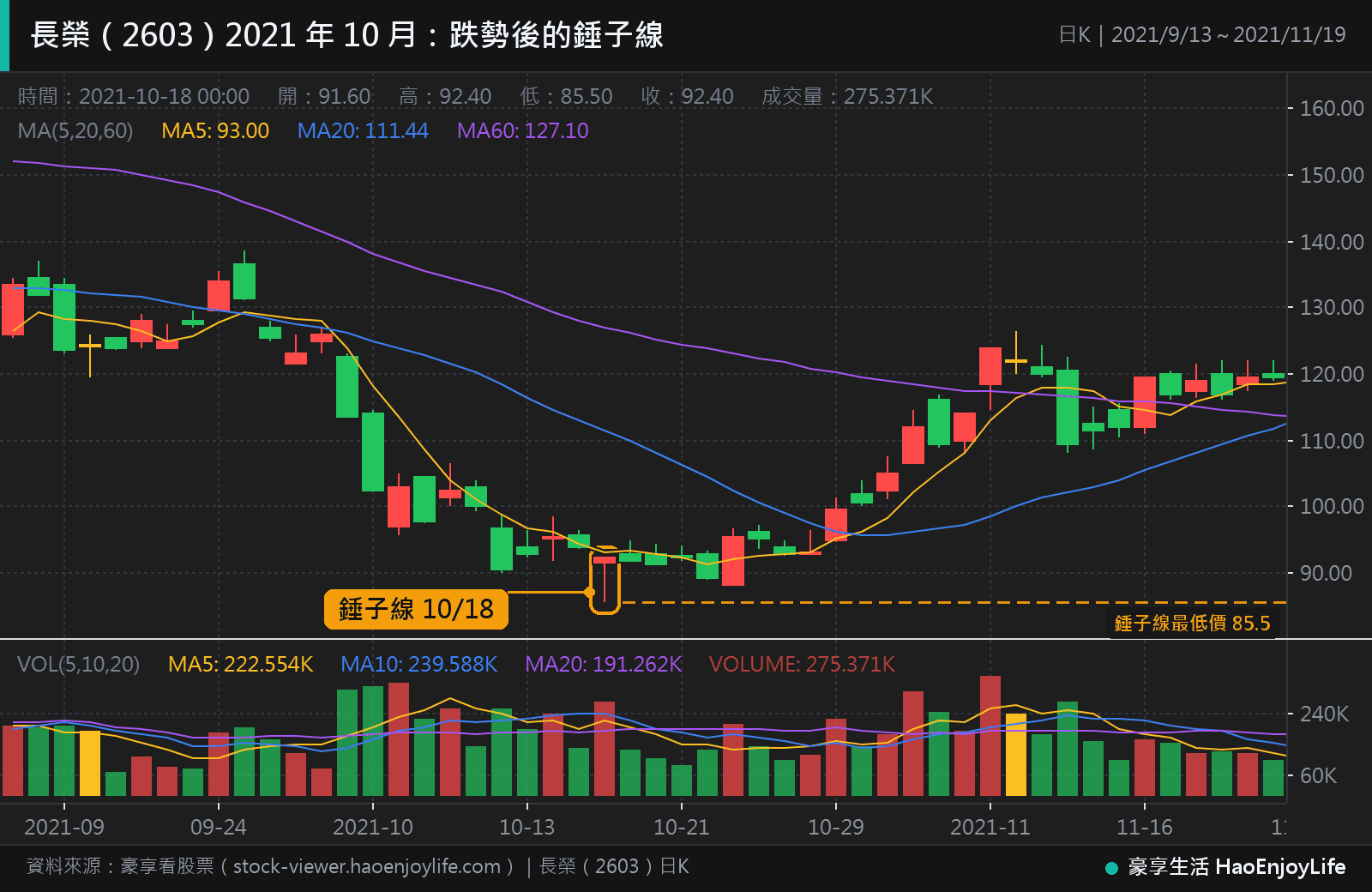Click the 240K volume axis label
Image resolution: width=1372 pixels, height=892 pixels.
point(1325,714)
